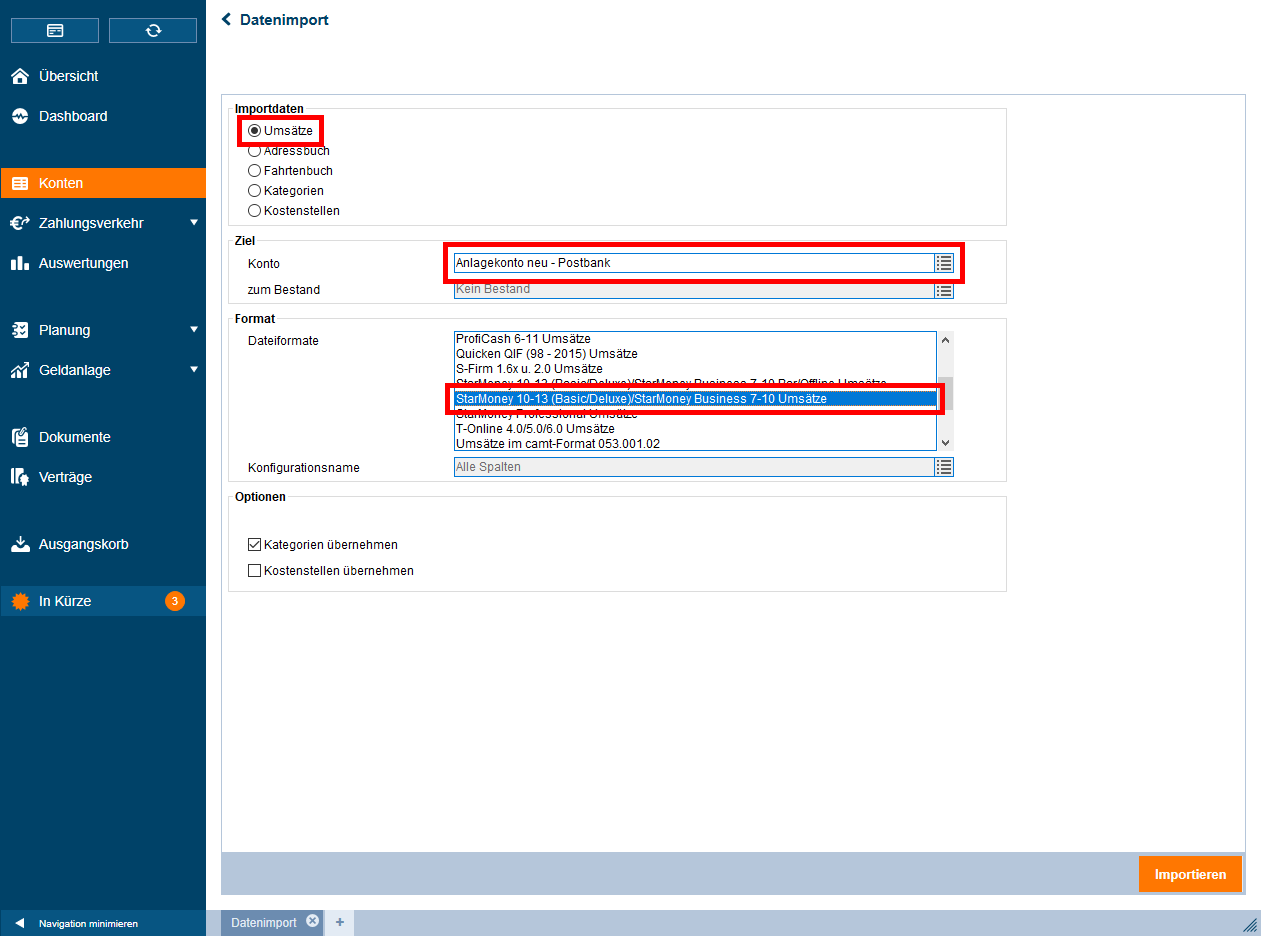The image size is (1261, 936).
Task: Click the Geldanlage chart icon
Action: click(20, 371)
